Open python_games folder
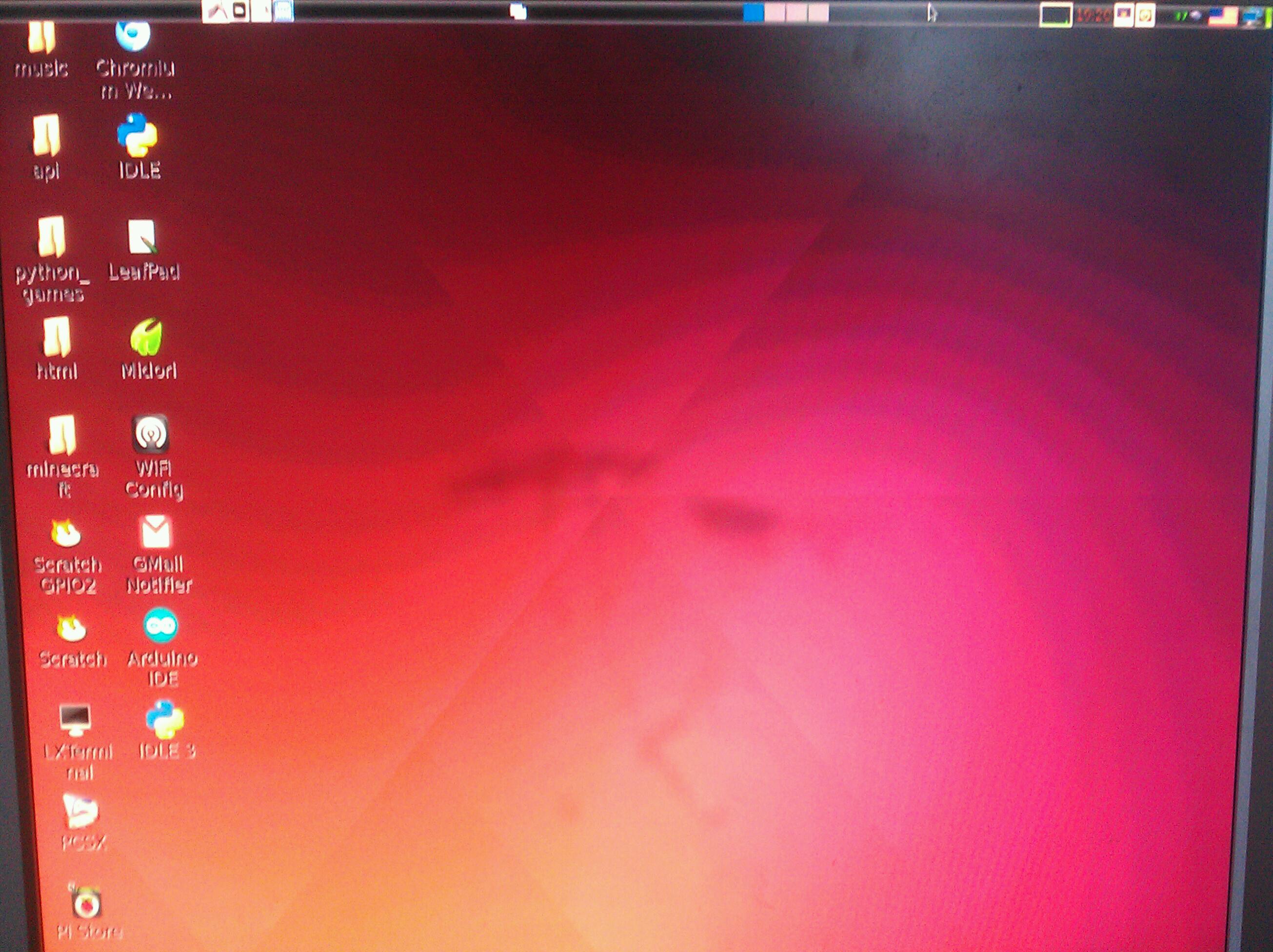 [52, 236]
